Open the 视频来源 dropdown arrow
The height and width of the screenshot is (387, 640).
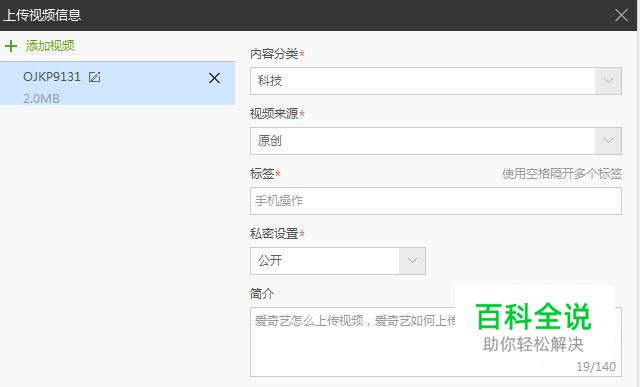(608, 141)
